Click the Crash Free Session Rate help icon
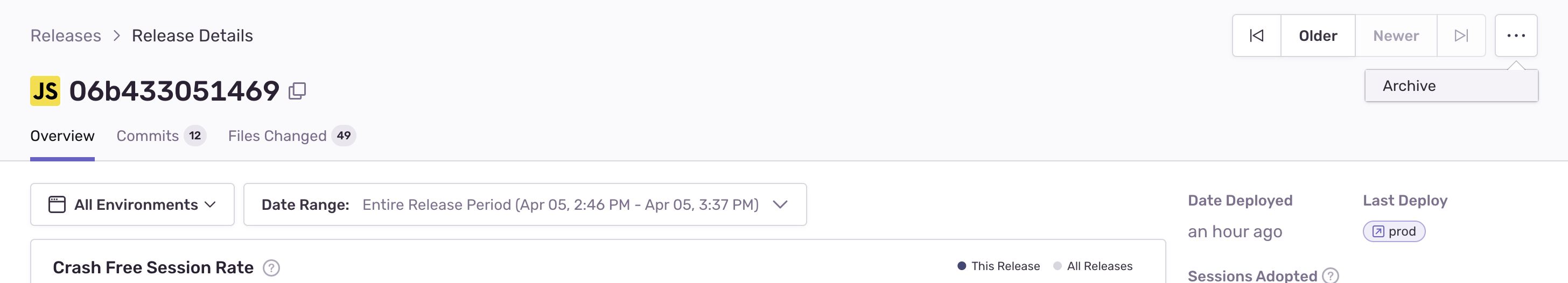The image size is (1568, 283). click(x=271, y=268)
